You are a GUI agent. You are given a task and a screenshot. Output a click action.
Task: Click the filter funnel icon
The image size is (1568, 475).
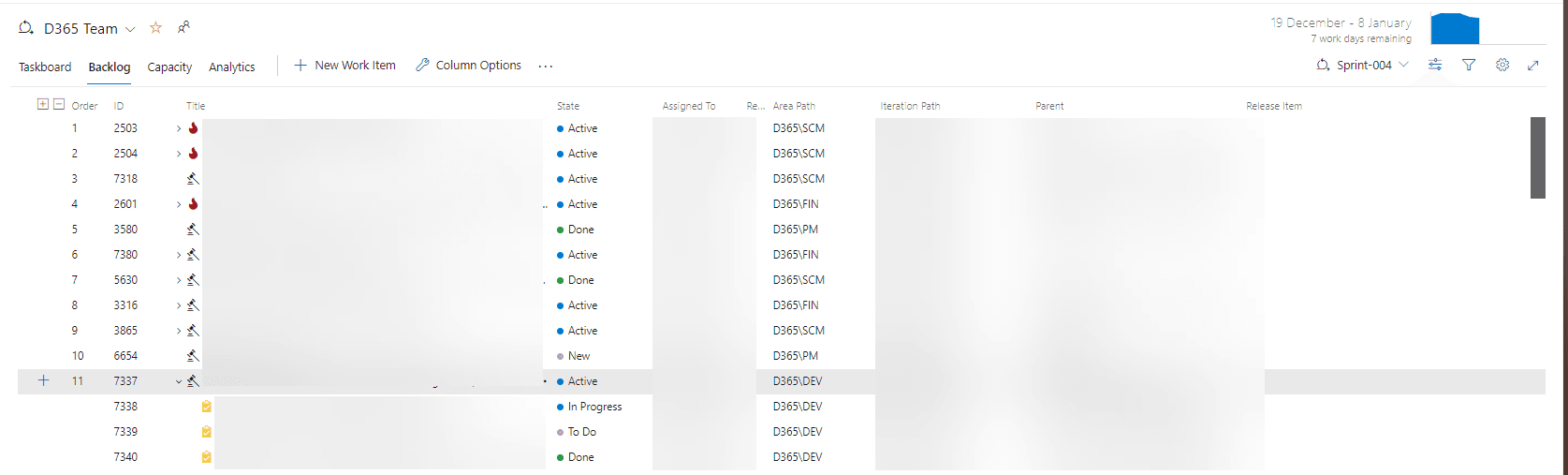click(x=1469, y=65)
